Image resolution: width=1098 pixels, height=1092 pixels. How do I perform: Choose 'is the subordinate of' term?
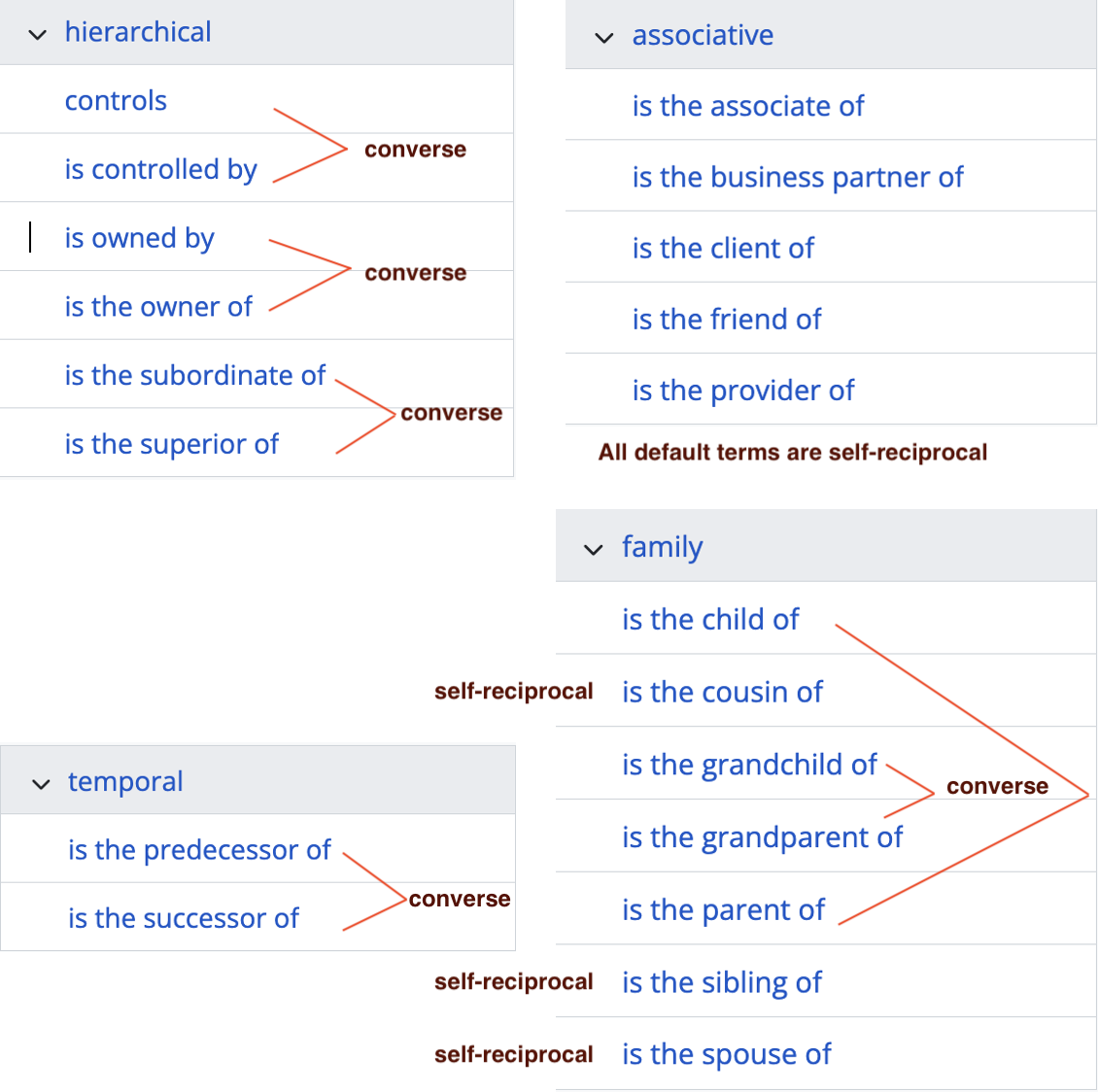click(x=194, y=376)
